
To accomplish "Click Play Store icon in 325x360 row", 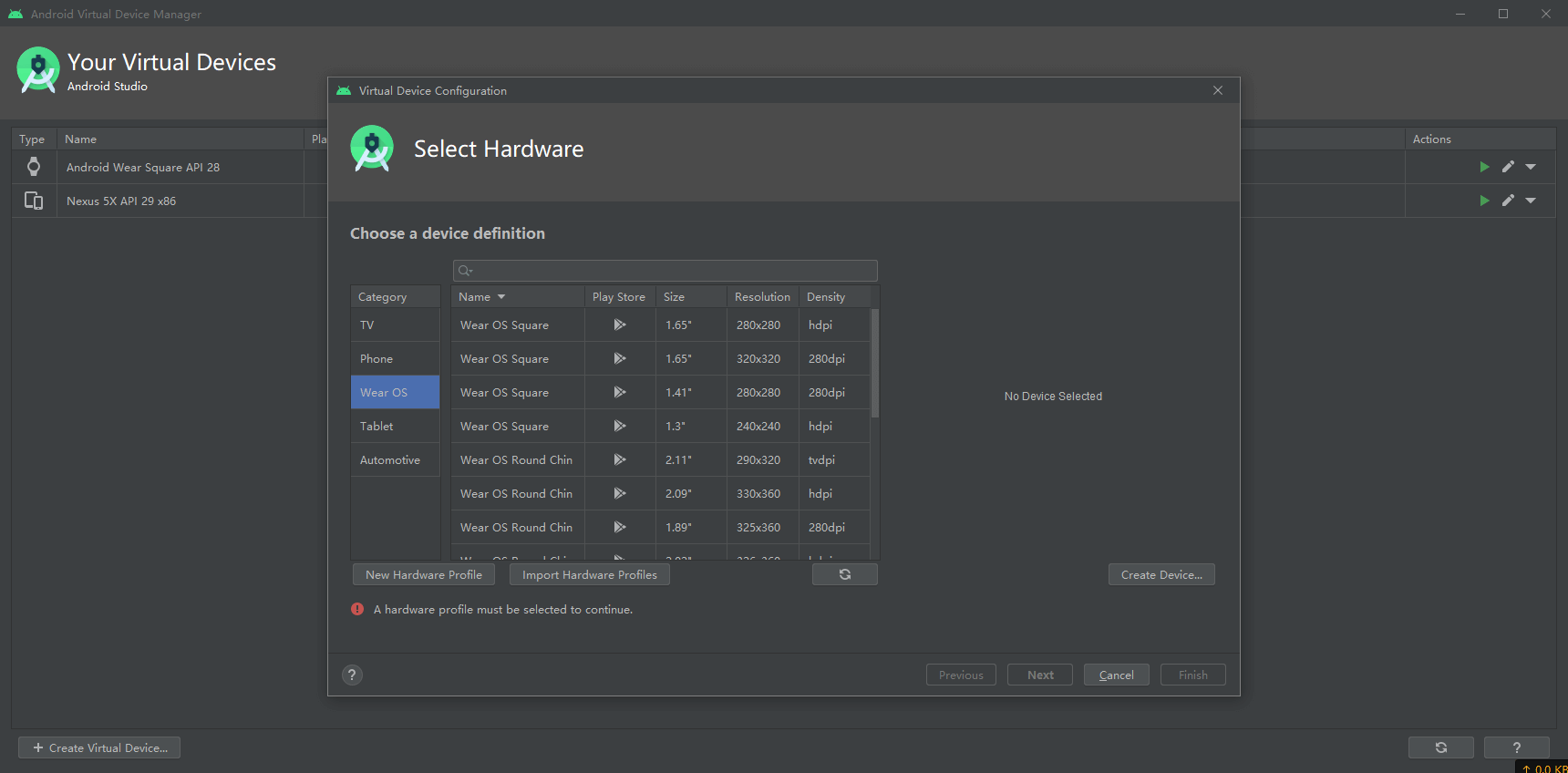I will point(620,527).
